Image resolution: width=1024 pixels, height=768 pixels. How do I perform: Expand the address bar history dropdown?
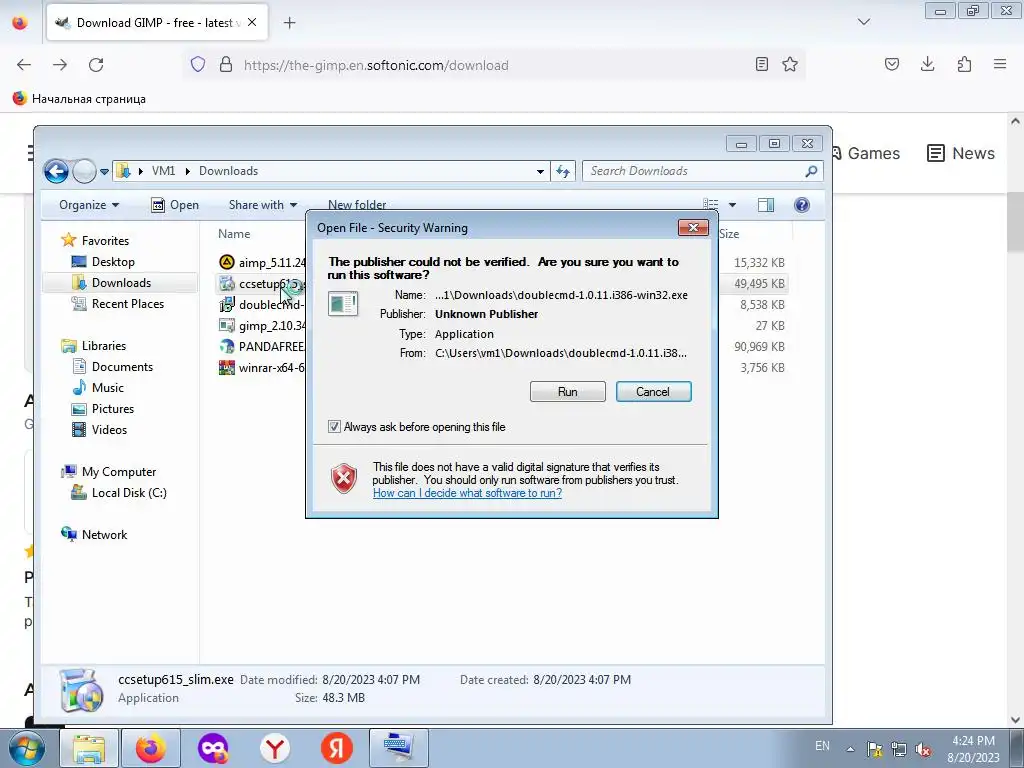(540, 171)
